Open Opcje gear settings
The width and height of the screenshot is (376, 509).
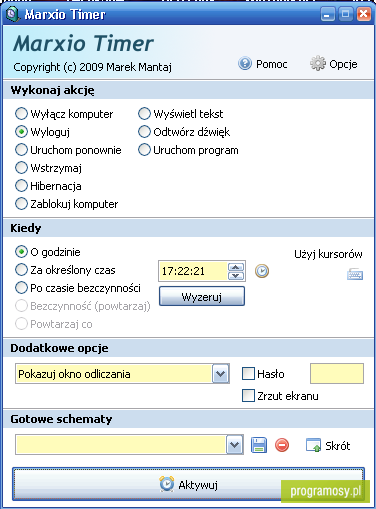317,63
